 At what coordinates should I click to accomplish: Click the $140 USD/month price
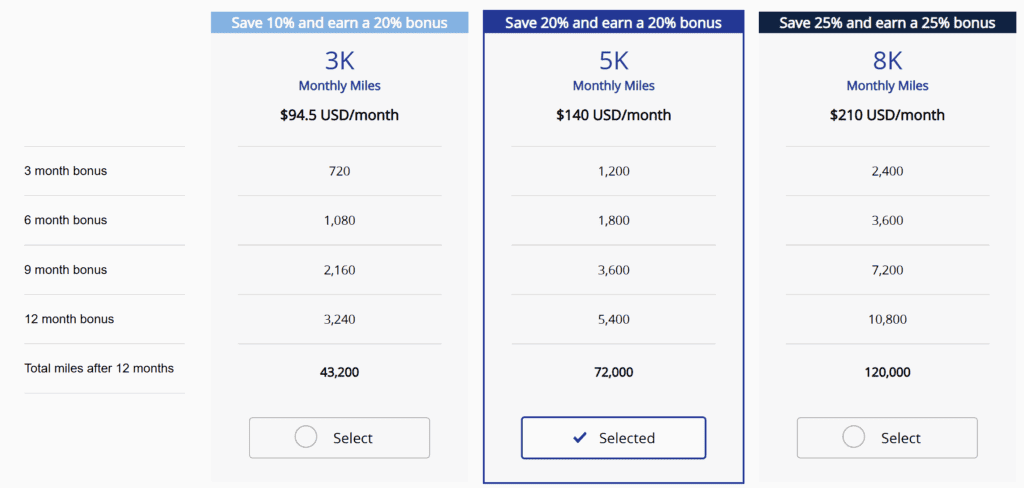pos(613,116)
